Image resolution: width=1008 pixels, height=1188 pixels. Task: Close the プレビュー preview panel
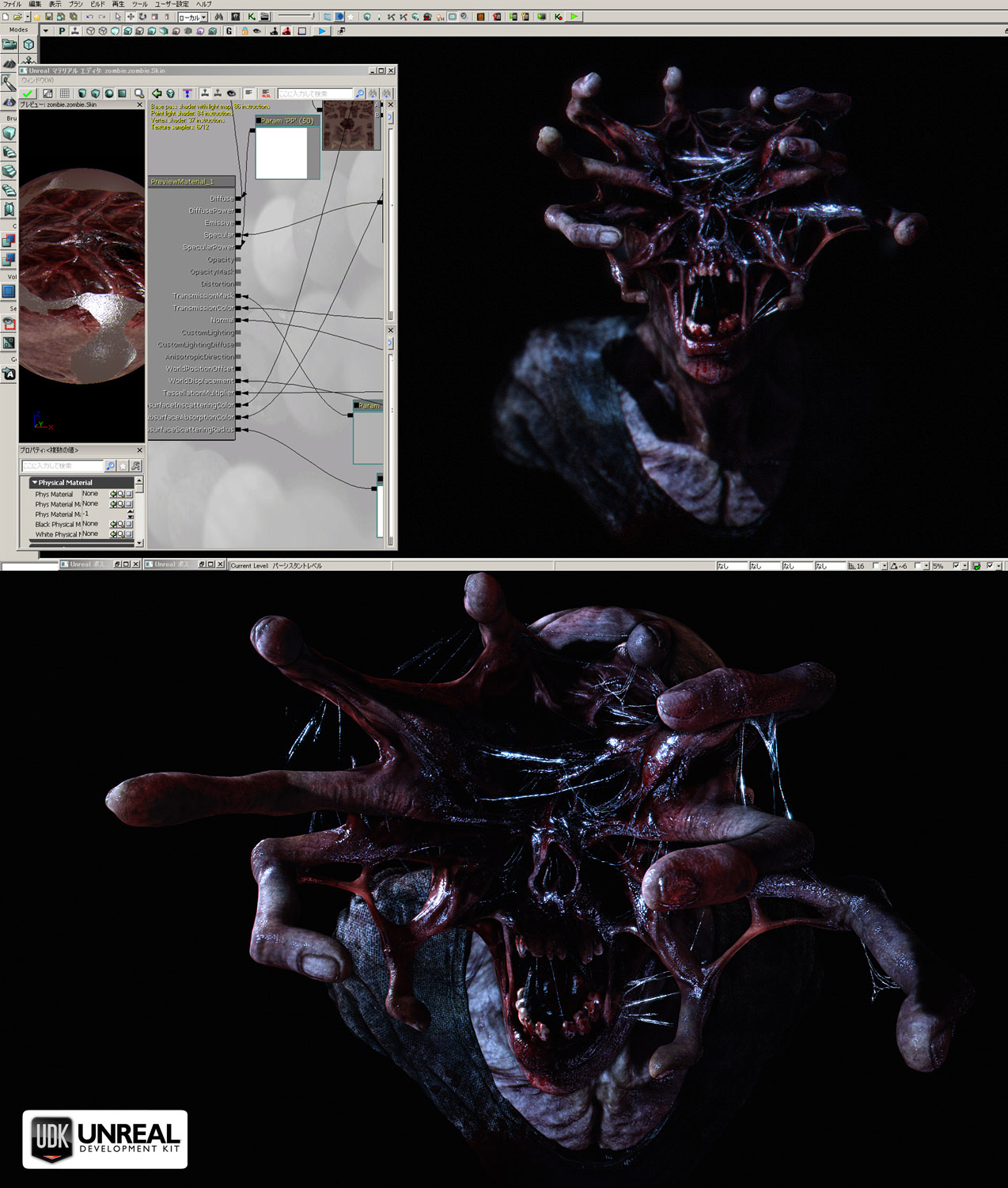[x=140, y=104]
